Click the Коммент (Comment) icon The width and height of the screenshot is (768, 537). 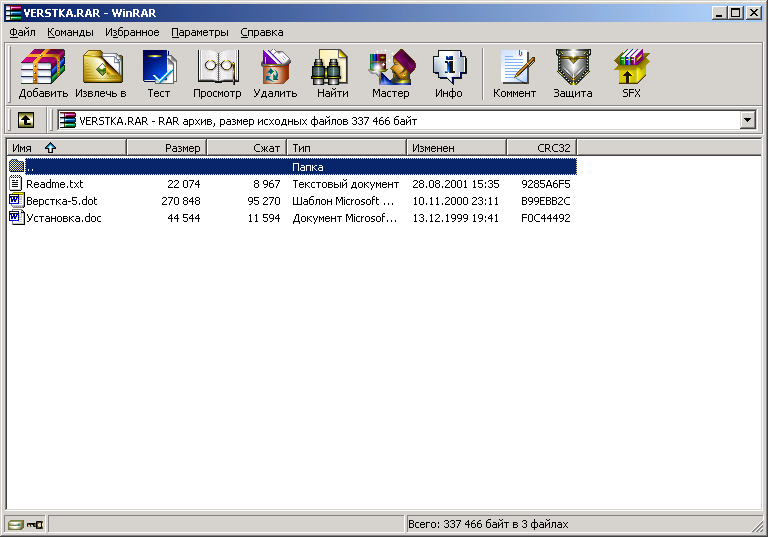(517, 67)
